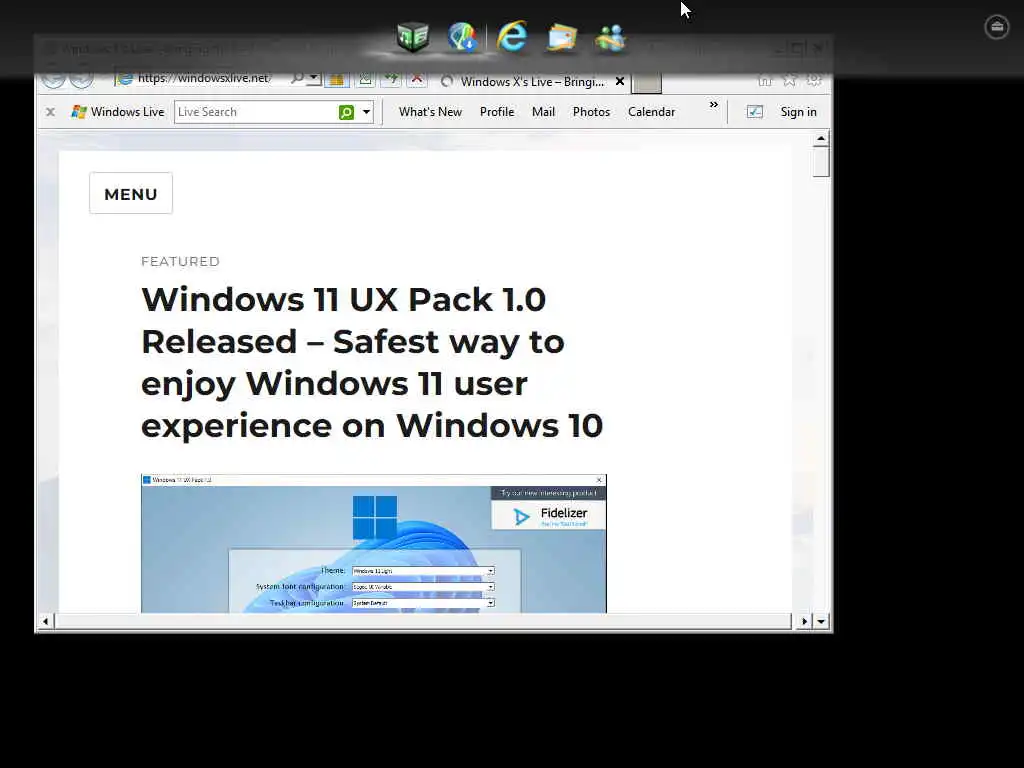Click the browser home icon
This screenshot has height=768, width=1024.
point(765,80)
